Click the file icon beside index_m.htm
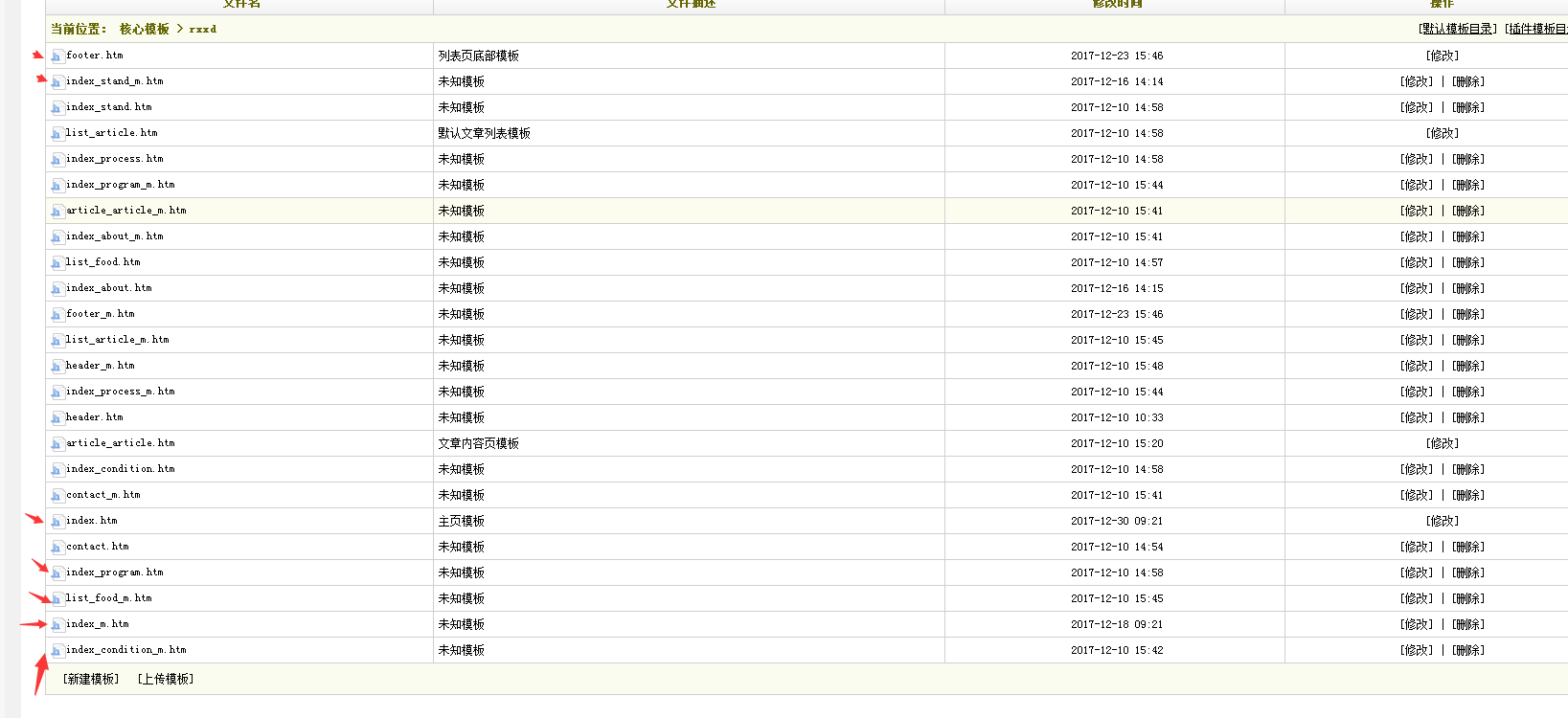Image resolution: width=1568 pixels, height=718 pixels. [x=57, y=625]
